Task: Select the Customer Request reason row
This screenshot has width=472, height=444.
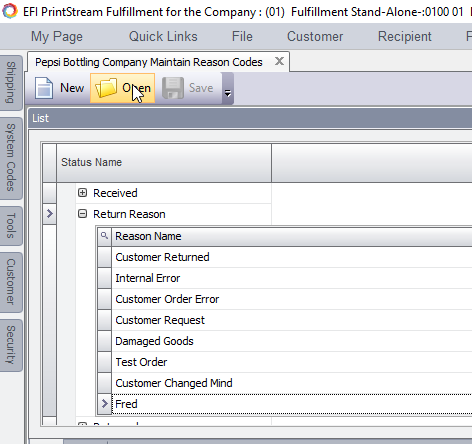Action: click(x=292, y=320)
